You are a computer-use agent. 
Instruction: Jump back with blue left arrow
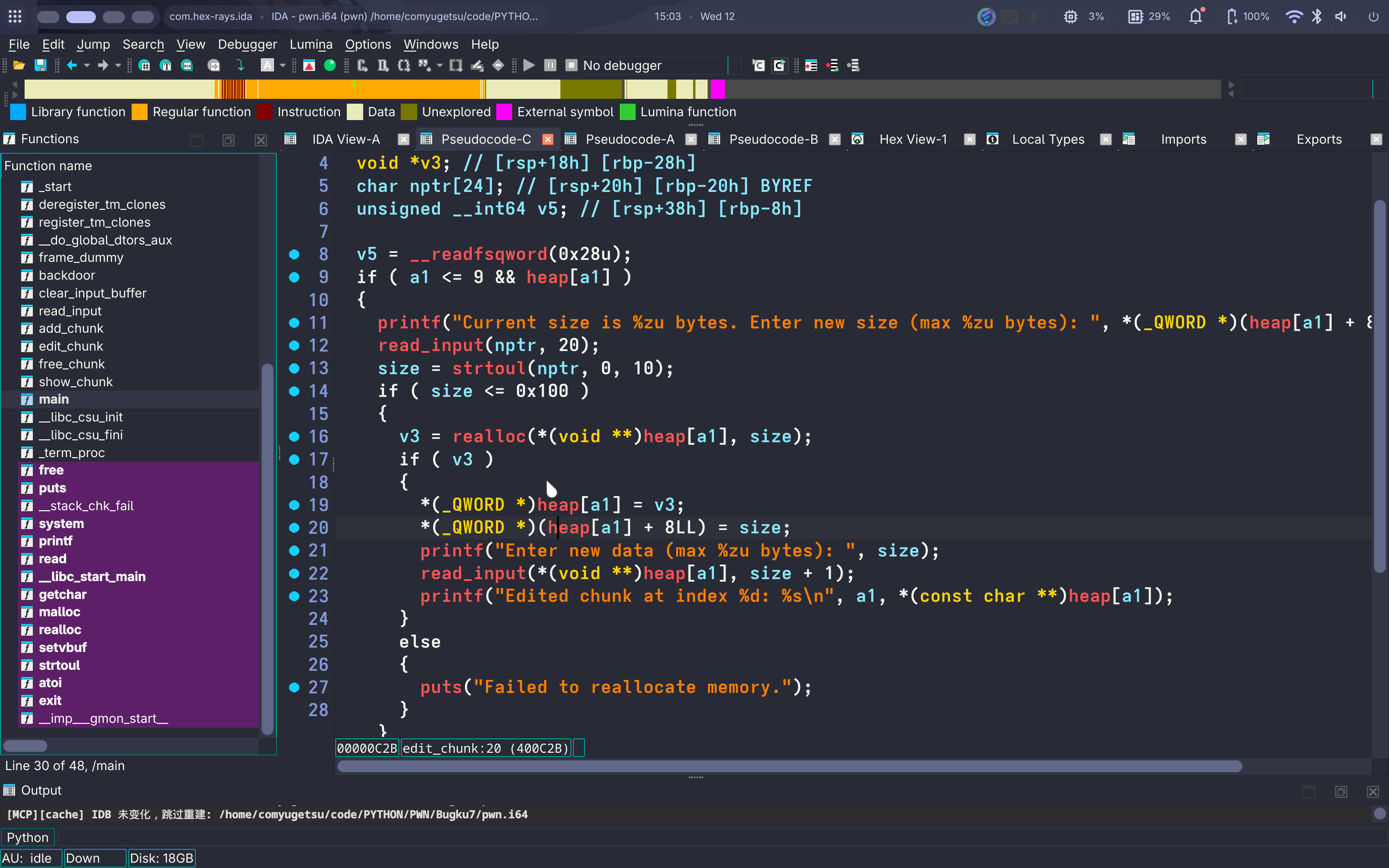click(72, 66)
